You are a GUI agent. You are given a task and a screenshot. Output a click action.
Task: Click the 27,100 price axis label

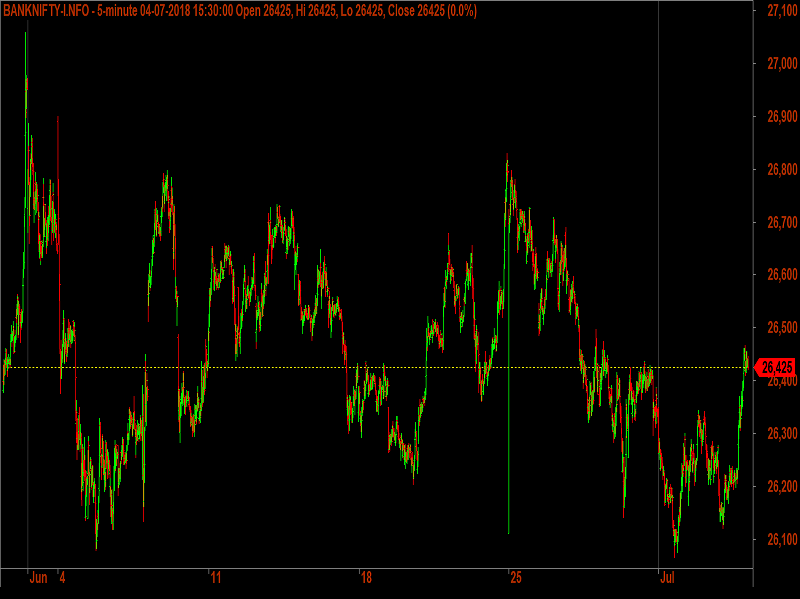tap(782, 11)
